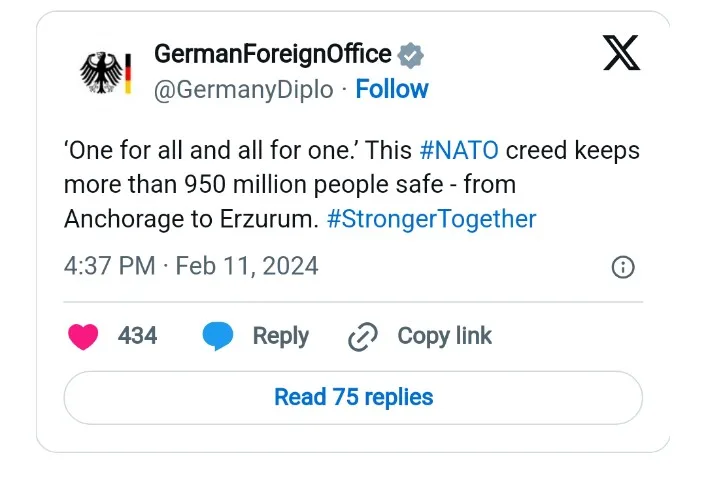Select the Copy link text
706x485 pixels.
coord(444,336)
